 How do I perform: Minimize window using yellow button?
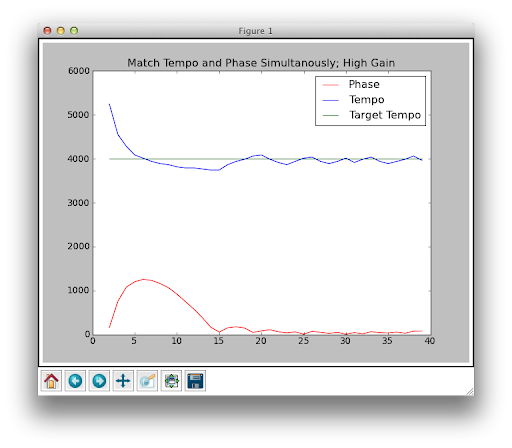click(x=61, y=31)
